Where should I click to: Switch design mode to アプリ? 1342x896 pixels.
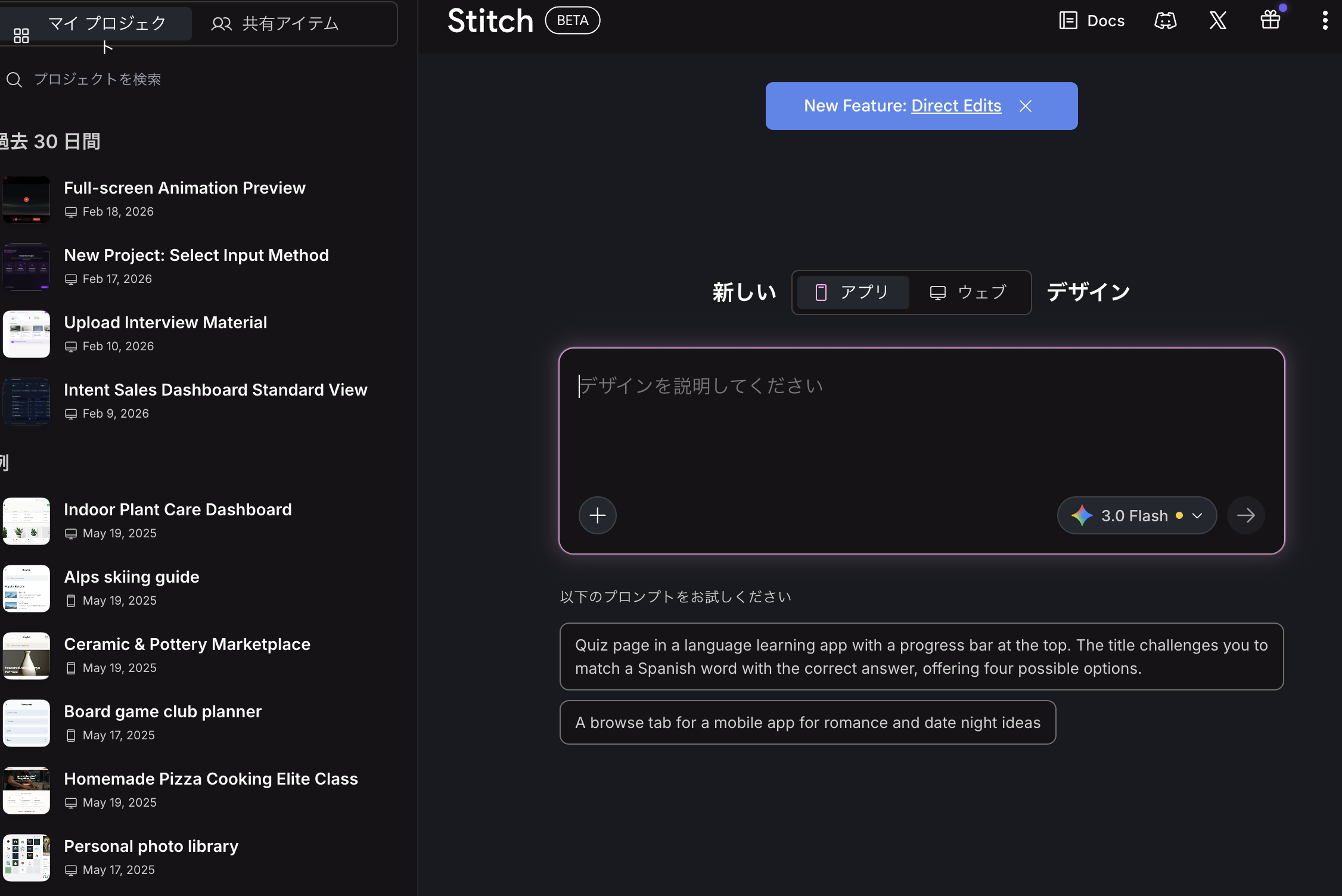(853, 293)
